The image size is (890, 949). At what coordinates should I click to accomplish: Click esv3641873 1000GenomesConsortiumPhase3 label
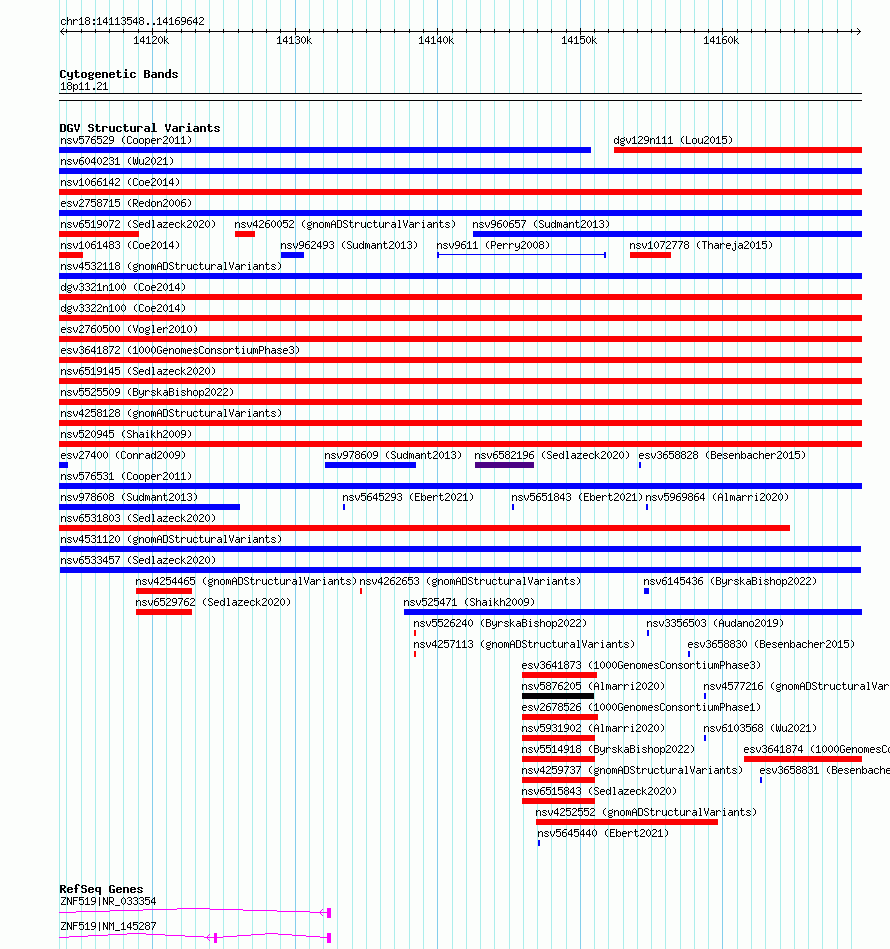(x=641, y=665)
